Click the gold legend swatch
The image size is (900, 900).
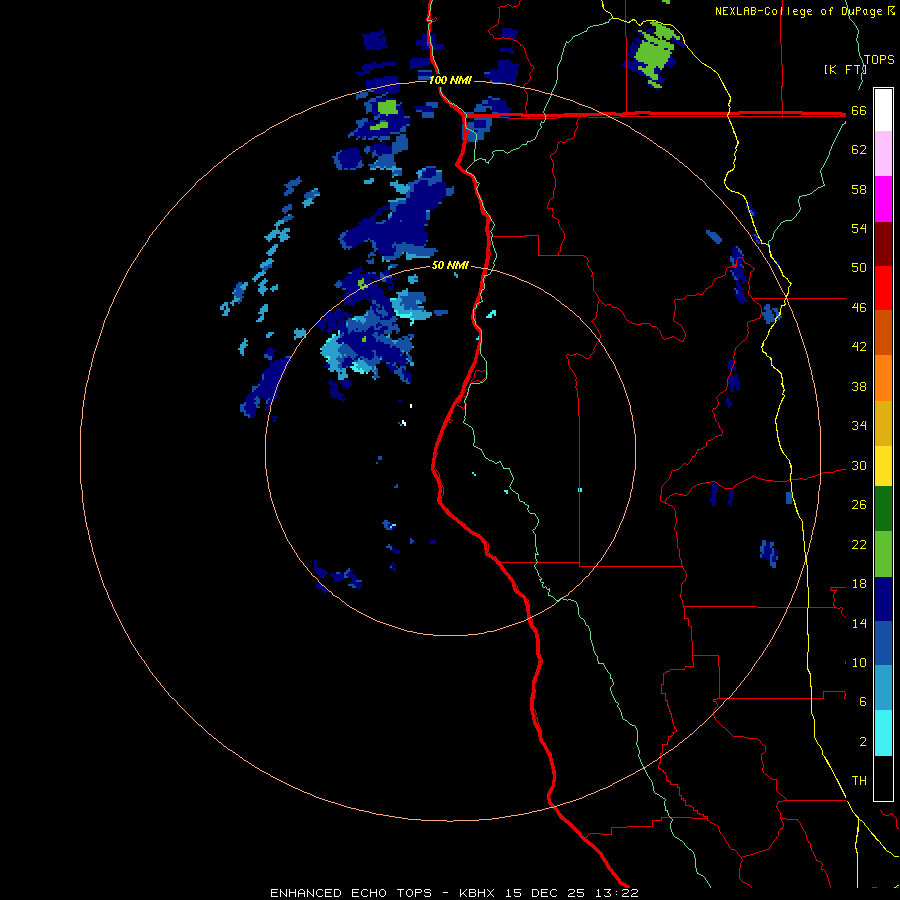coord(883,423)
